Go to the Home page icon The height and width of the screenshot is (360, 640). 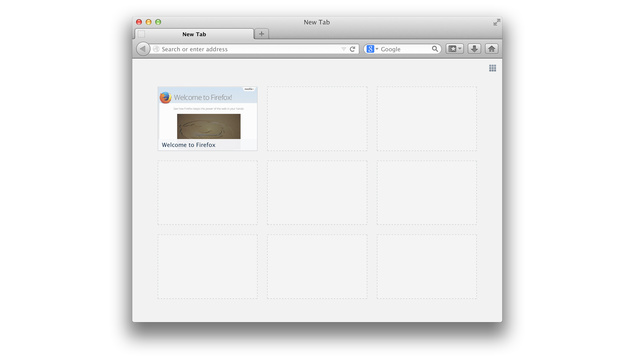491,49
